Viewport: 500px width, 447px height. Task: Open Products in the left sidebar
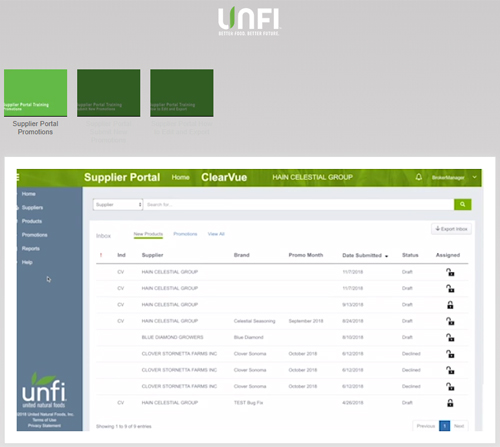32,221
